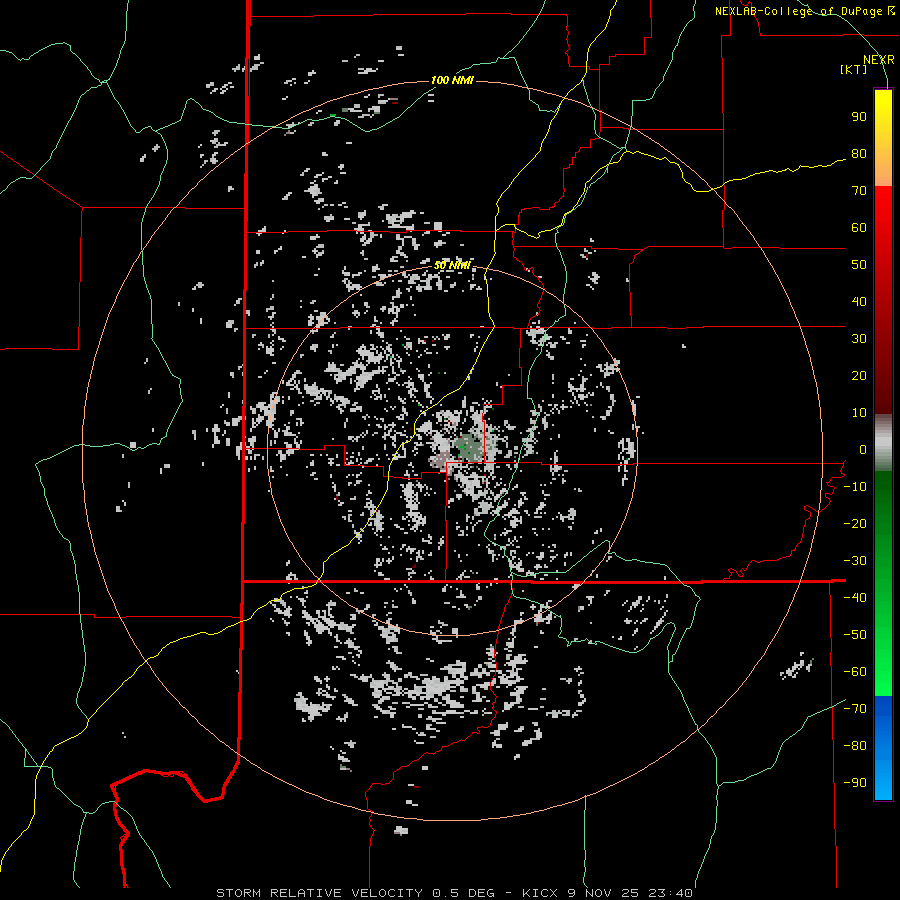Click the -50 value on the velocity scale

(855, 635)
